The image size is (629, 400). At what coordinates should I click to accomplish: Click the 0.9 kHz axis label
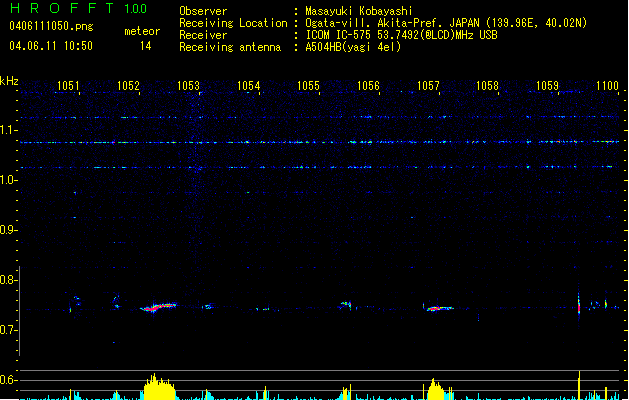(x=8, y=229)
